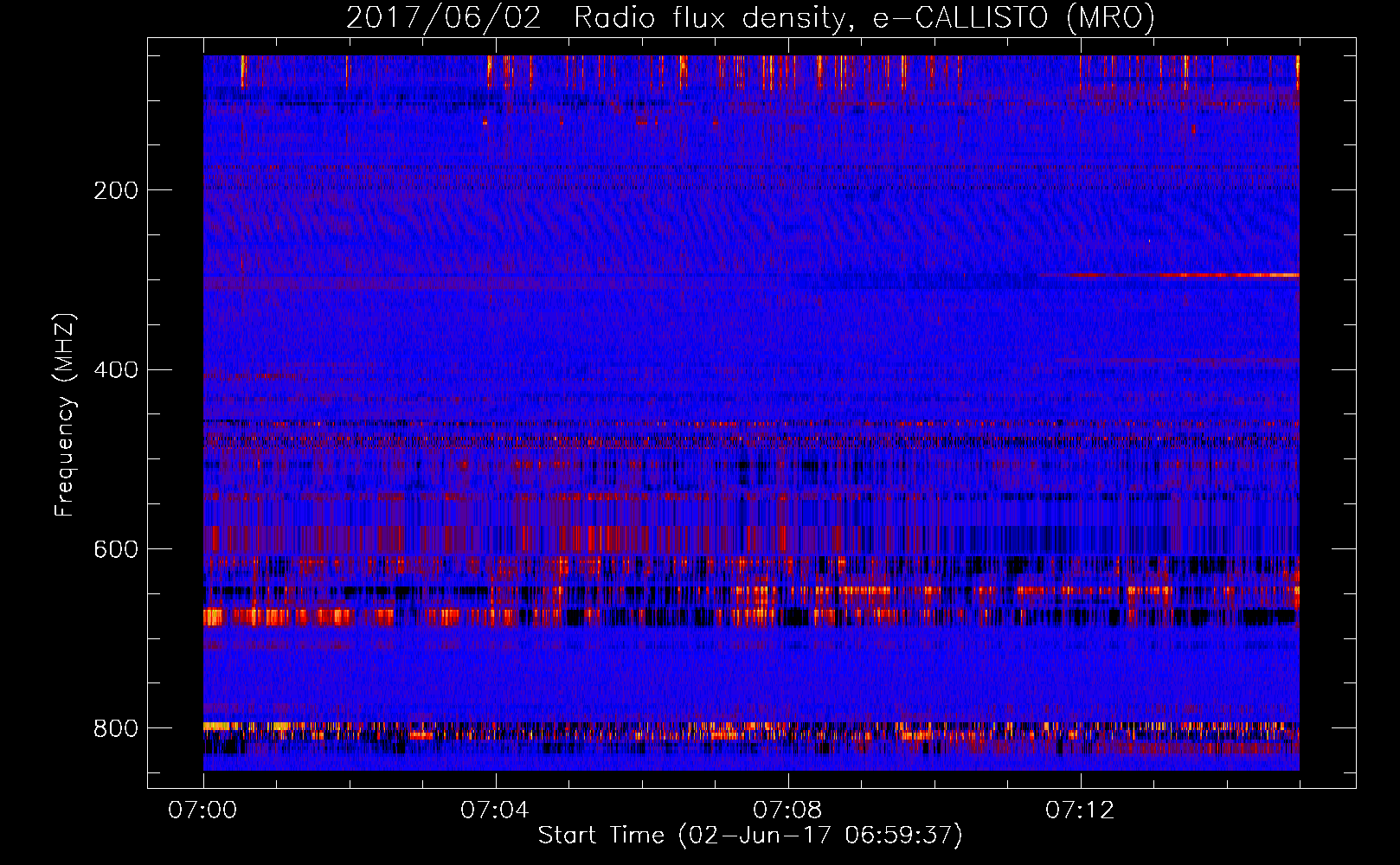
Task: Click the bright horizontal emission line near 300 MHz
Action: coord(1168,275)
